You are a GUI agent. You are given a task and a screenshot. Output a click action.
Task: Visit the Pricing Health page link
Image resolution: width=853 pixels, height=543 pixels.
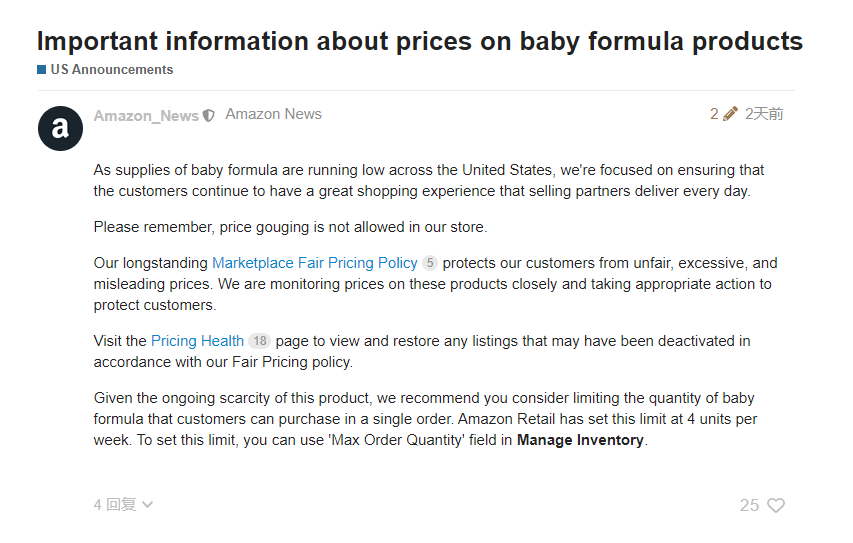pos(197,341)
